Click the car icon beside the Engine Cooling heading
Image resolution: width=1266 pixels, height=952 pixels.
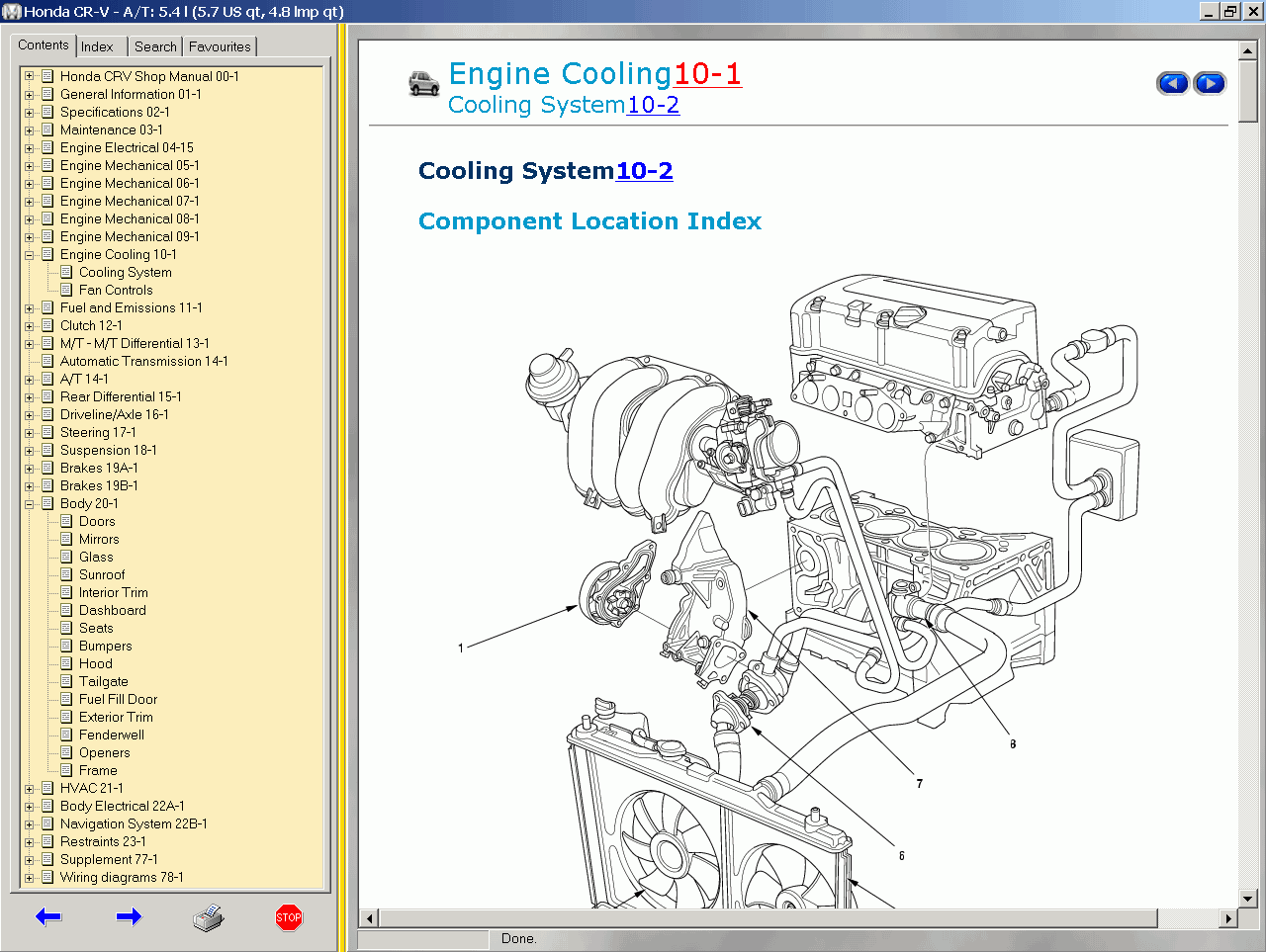point(424,83)
